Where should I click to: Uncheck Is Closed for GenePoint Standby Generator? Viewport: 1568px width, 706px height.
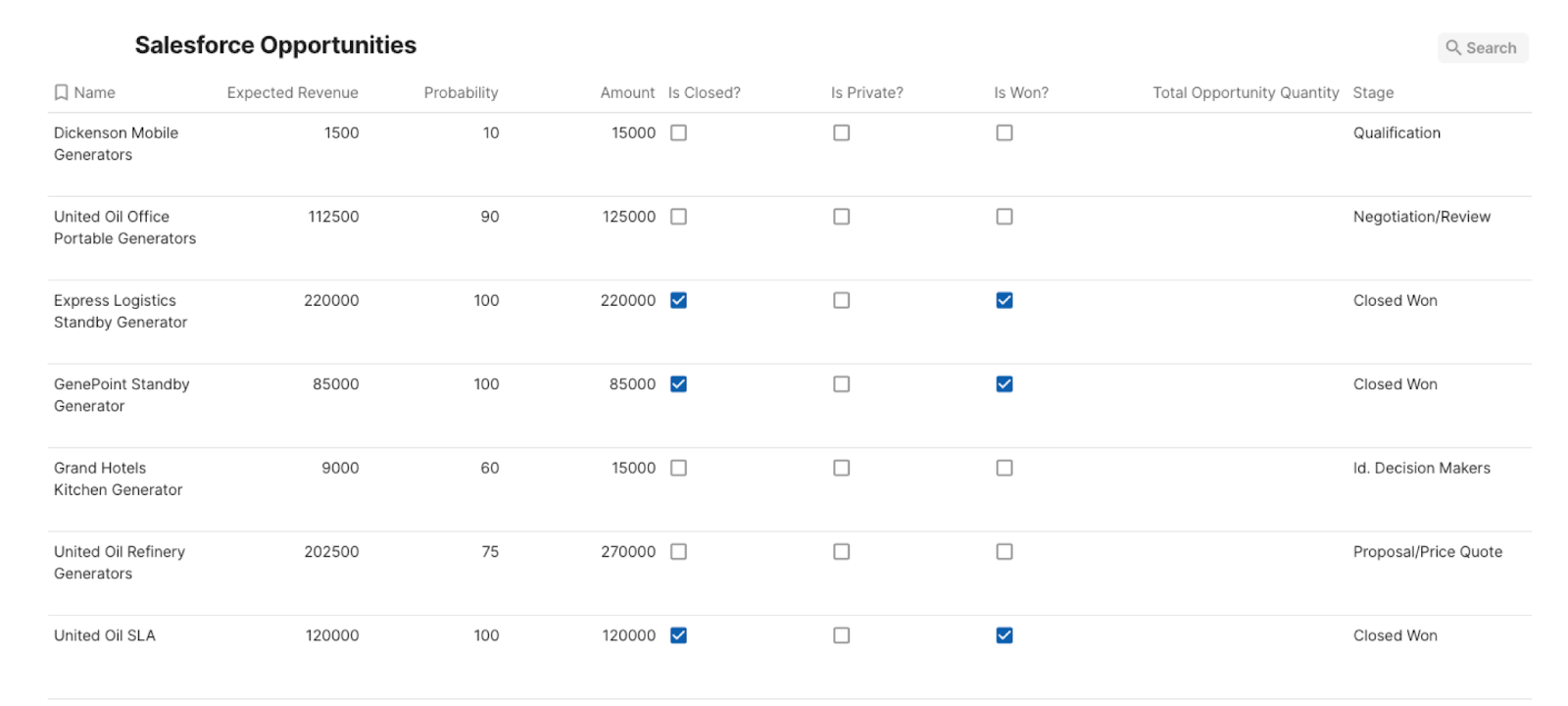tap(678, 384)
